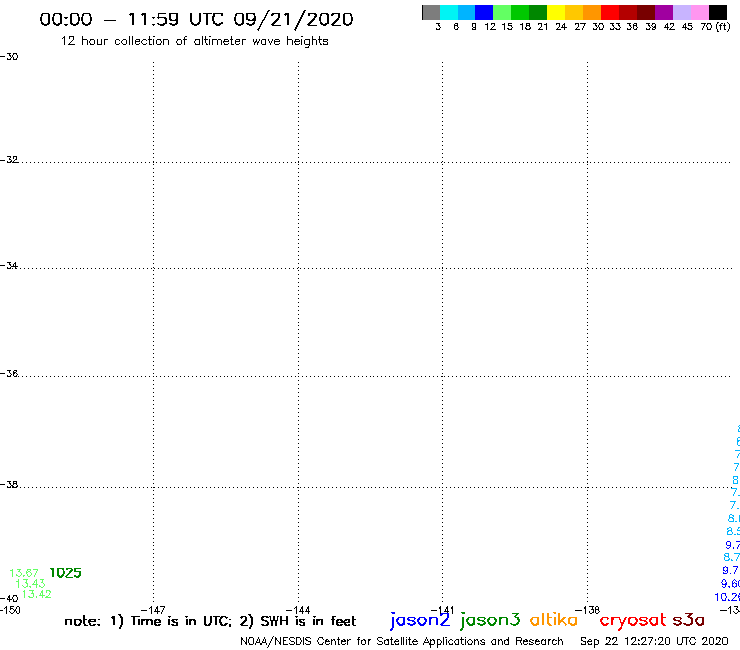
Task: Click the 13.43 wave height reading
Action: point(30,583)
